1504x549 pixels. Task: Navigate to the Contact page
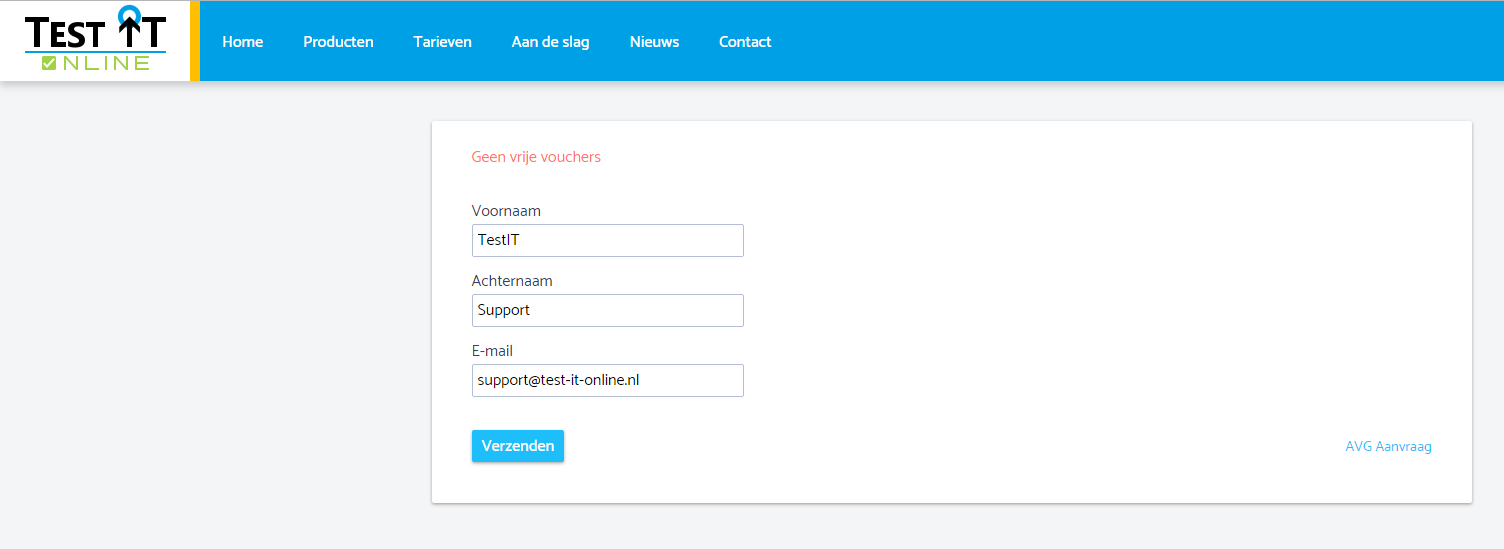click(745, 42)
